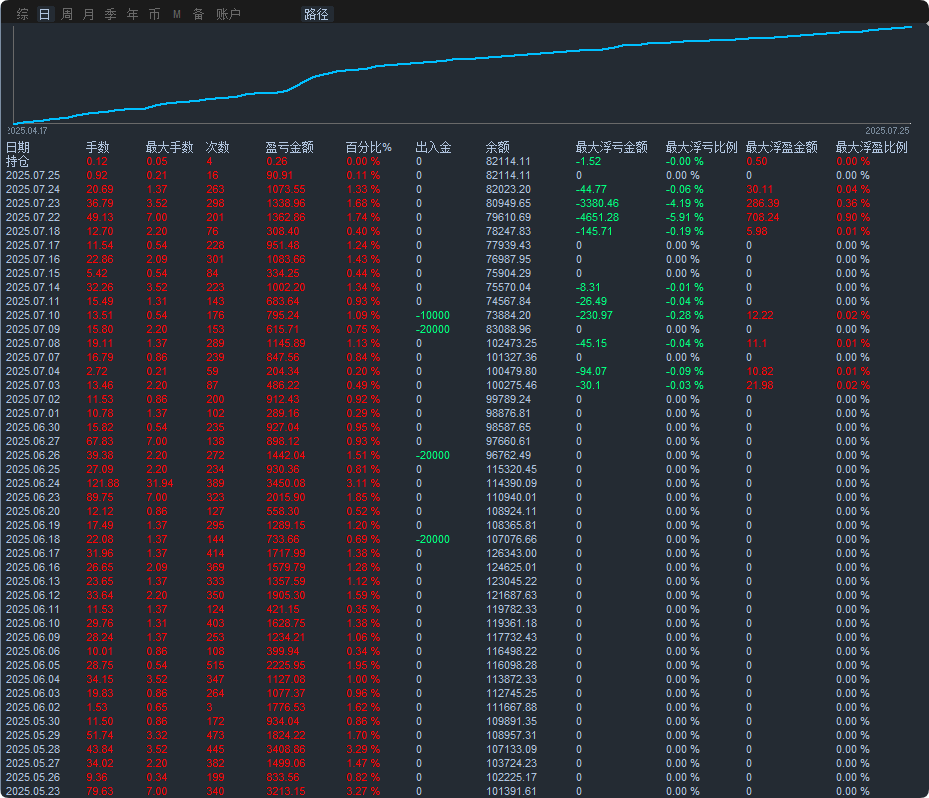Screen dimensions: 929x798
Task: Open the 周 weekly tab
Action: 66,14
